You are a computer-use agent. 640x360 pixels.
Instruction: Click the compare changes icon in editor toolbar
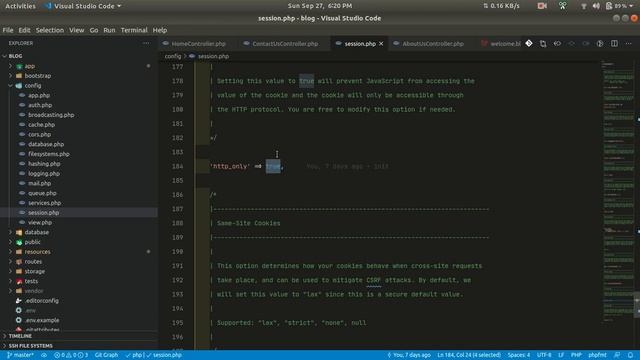[543, 44]
